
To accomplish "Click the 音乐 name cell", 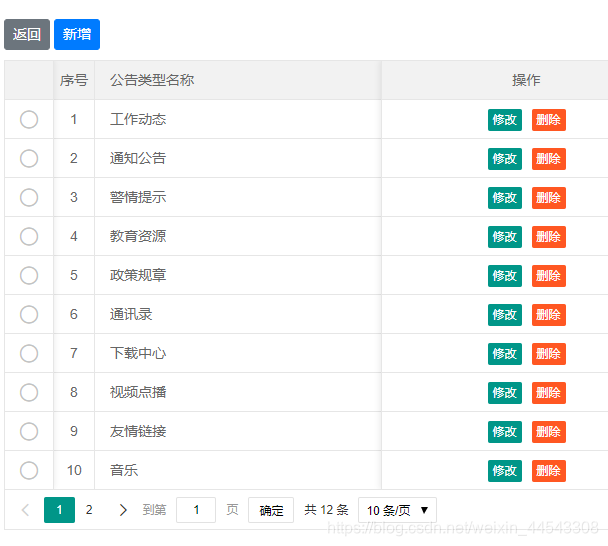I will click(238, 470).
